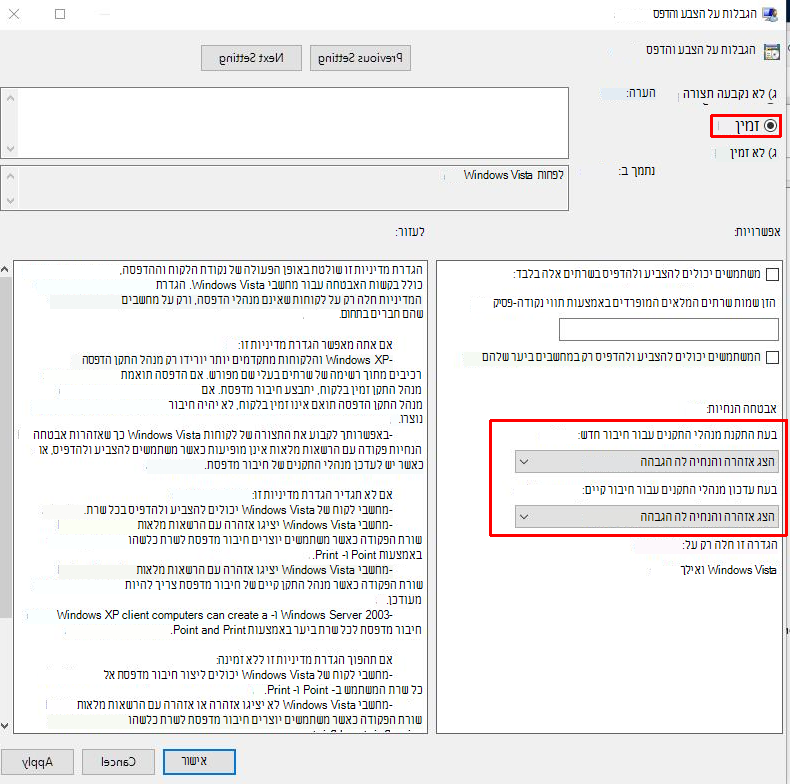Confirm with the אישור button
This screenshot has height=784, width=790.
(x=199, y=761)
